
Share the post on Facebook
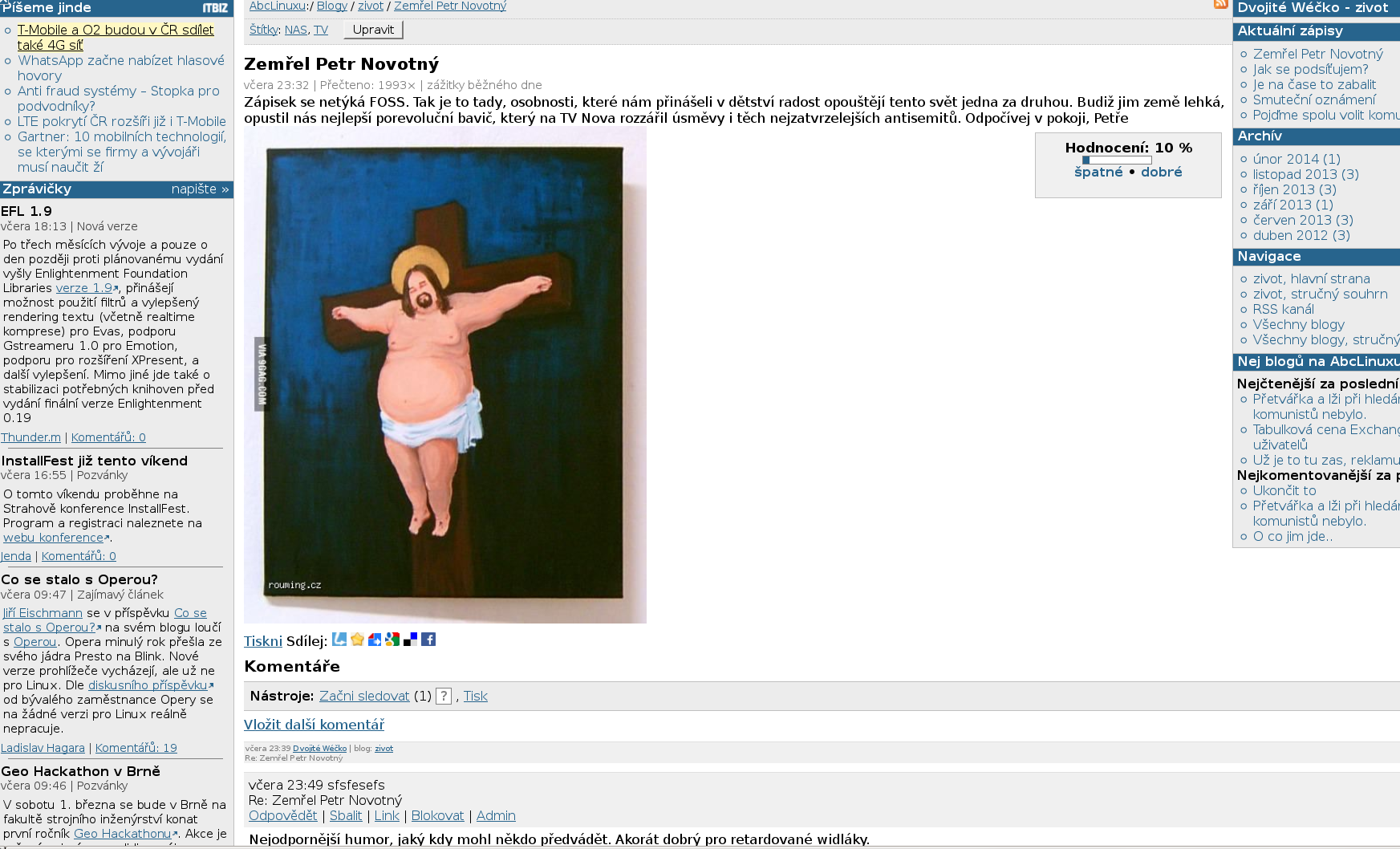[428, 640]
